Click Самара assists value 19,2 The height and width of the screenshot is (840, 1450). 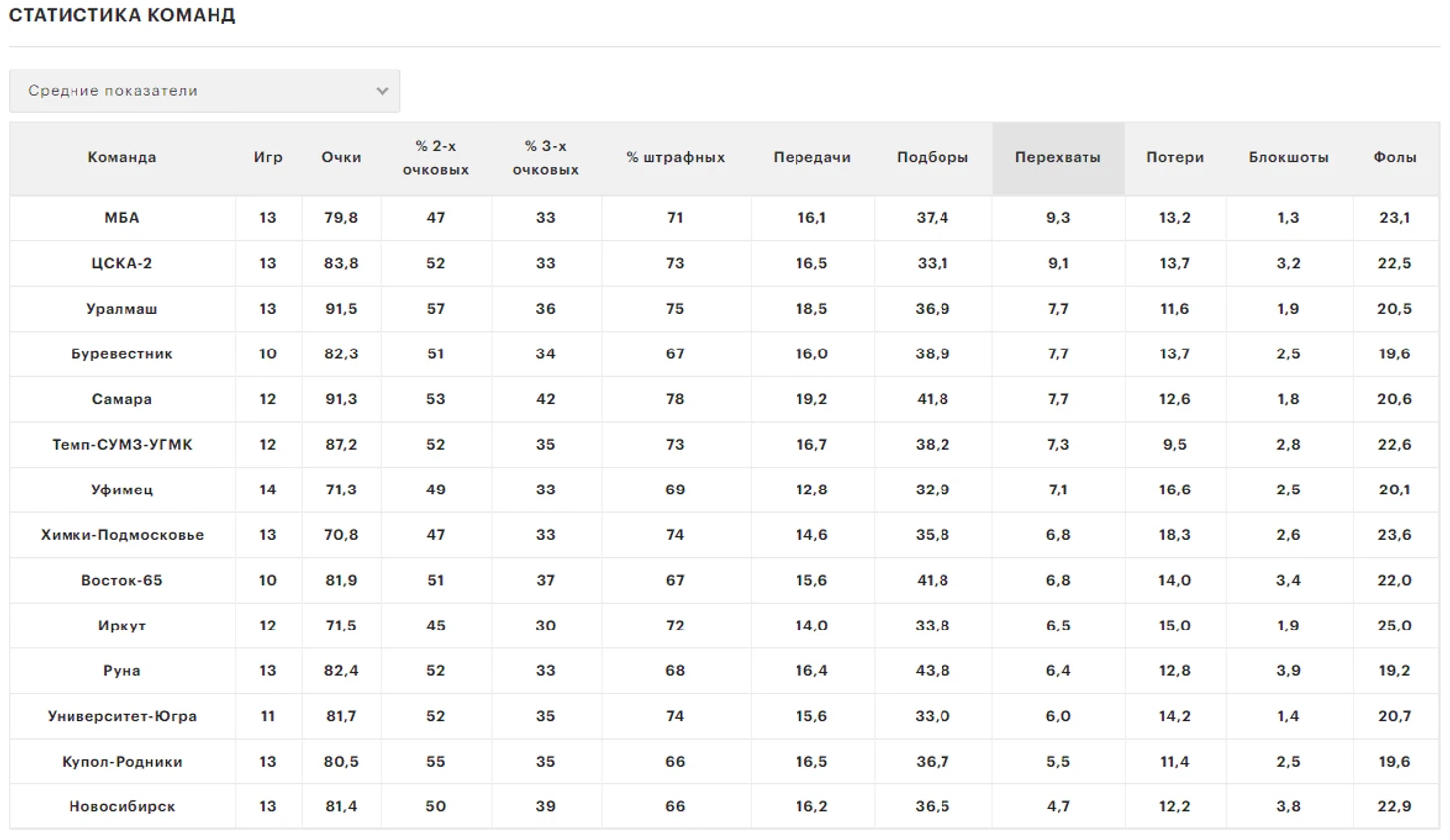pyautogui.click(x=812, y=399)
